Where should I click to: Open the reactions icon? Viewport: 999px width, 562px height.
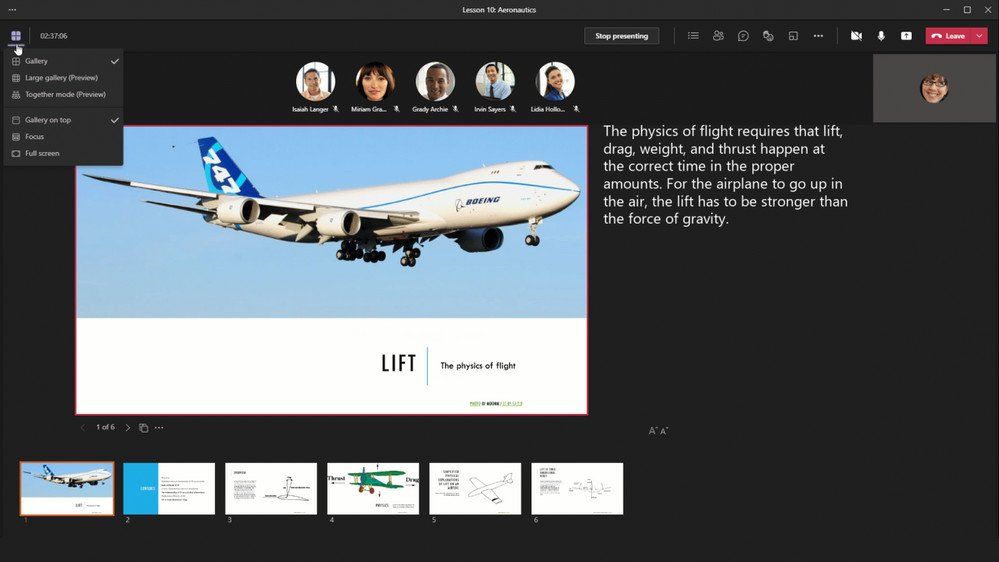tap(768, 36)
